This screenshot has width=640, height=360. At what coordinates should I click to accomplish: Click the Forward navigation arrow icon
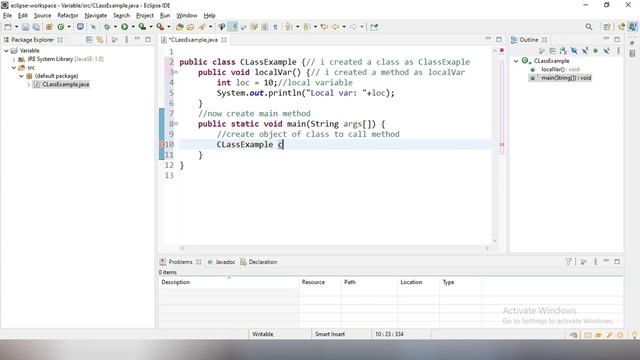pos(353,27)
